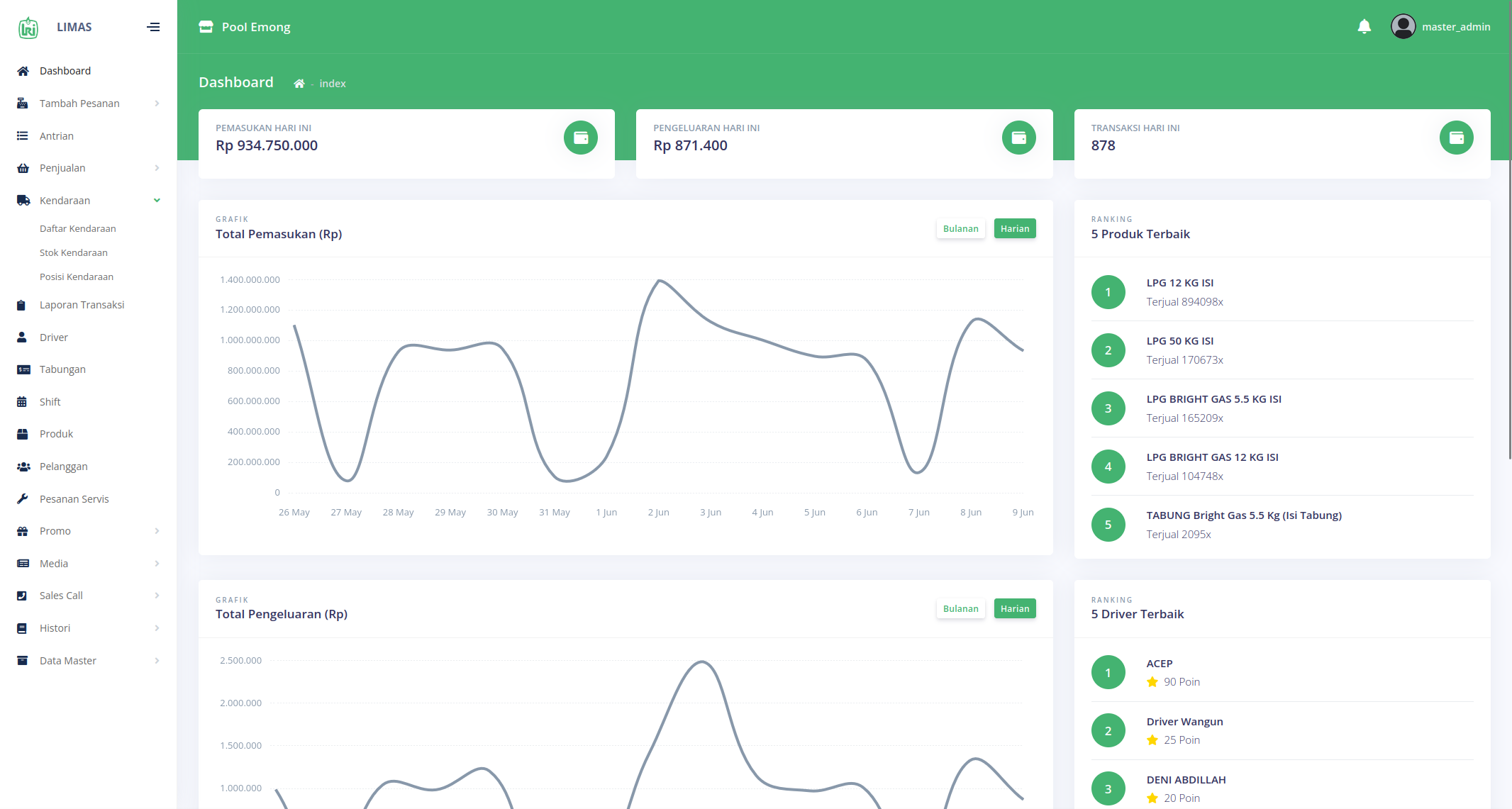This screenshot has height=809, width=1512.
Task: Expand Histori submenu arrow
Action: (x=157, y=628)
